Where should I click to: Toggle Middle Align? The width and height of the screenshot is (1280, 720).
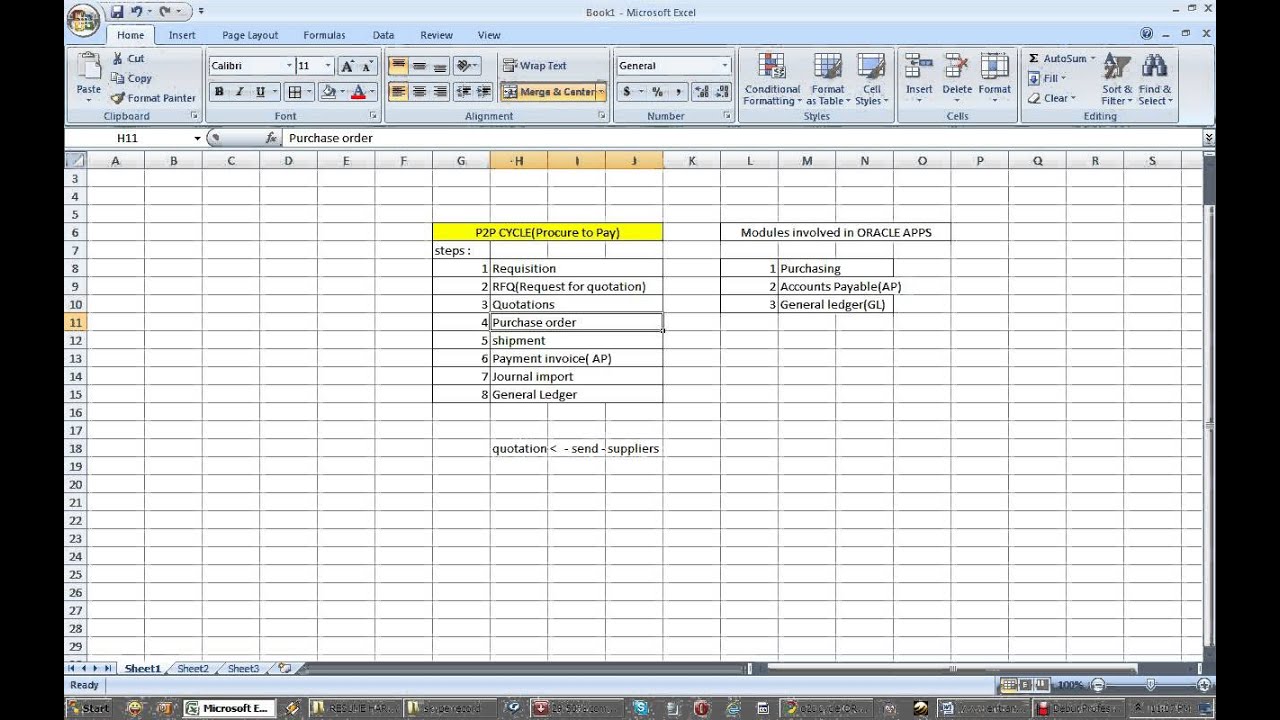(x=419, y=66)
